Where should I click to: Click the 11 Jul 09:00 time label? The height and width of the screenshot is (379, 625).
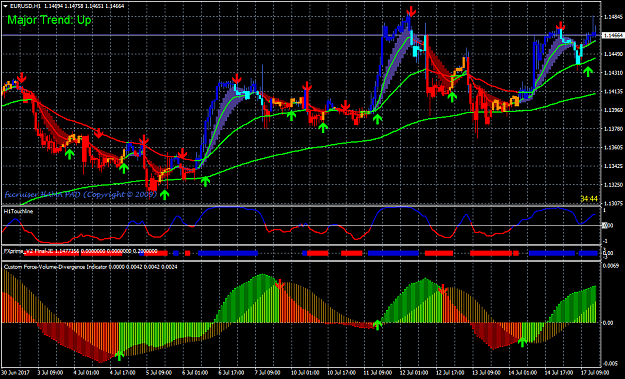tap(377, 373)
